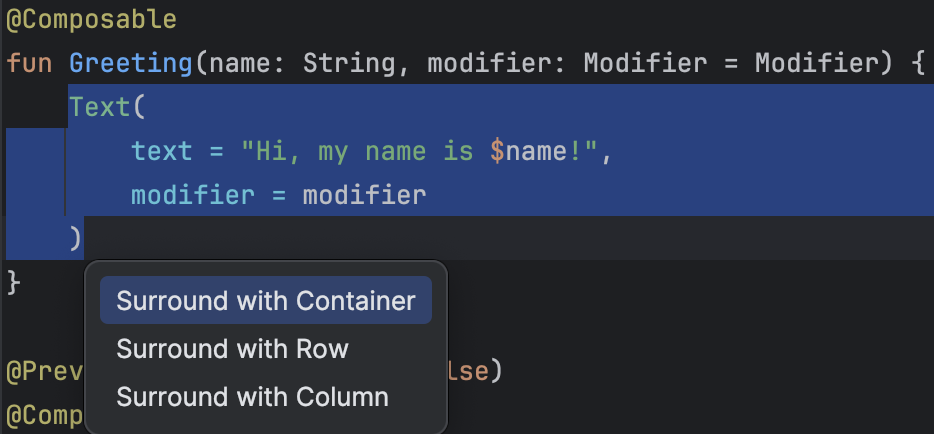Image resolution: width=934 pixels, height=434 pixels.
Task: Pick Surround with Column menu entry
Action: point(252,396)
